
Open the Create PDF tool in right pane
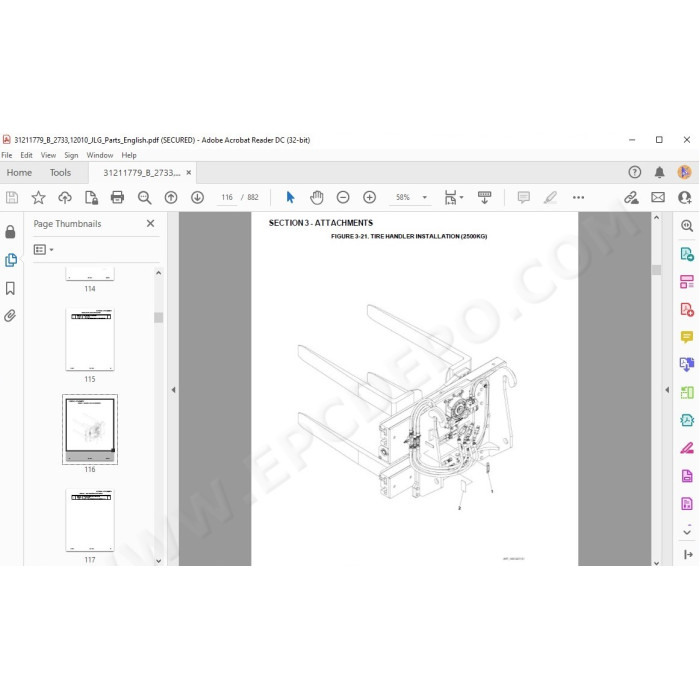(687, 309)
